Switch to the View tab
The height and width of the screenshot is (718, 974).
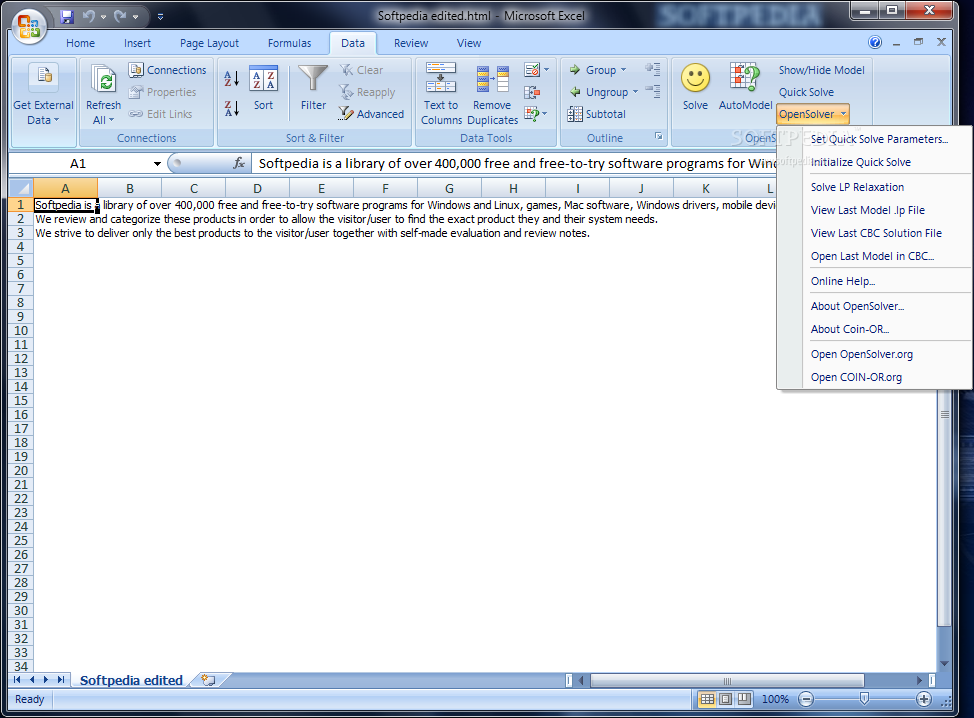(x=468, y=43)
